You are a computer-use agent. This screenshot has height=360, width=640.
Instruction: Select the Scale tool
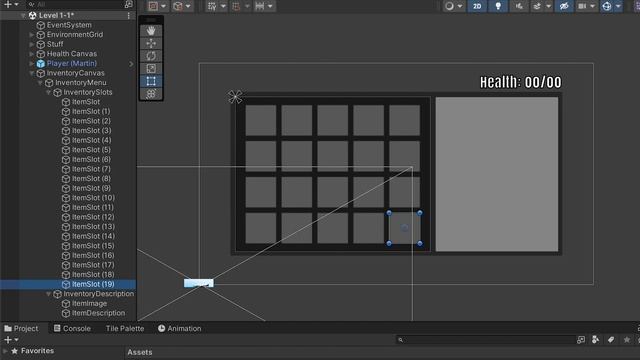pyautogui.click(x=151, y=69)
